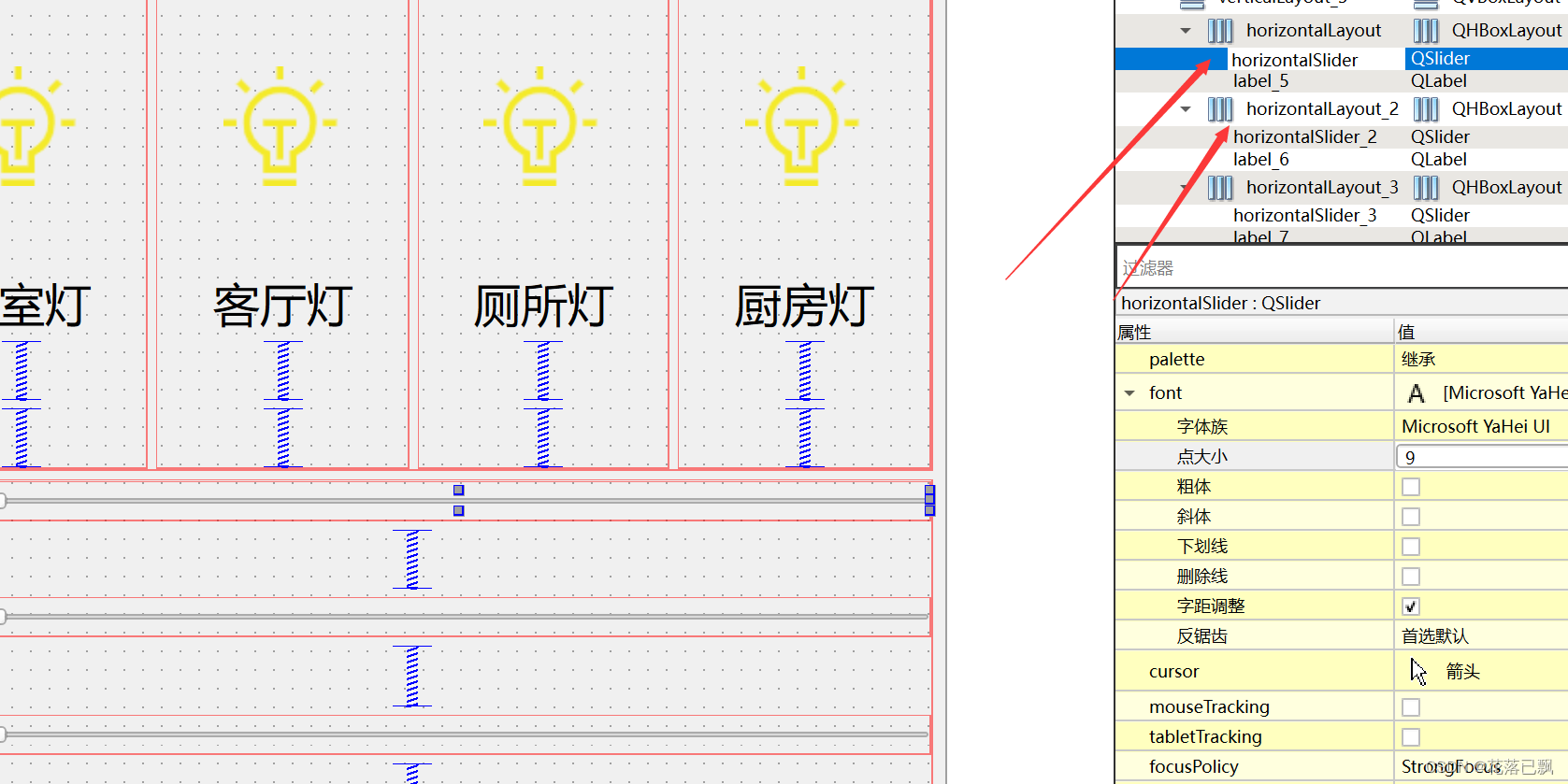Click the 客厅灯 light bulb icon
The image size is (1568, 784).
[x=280, y=125]
